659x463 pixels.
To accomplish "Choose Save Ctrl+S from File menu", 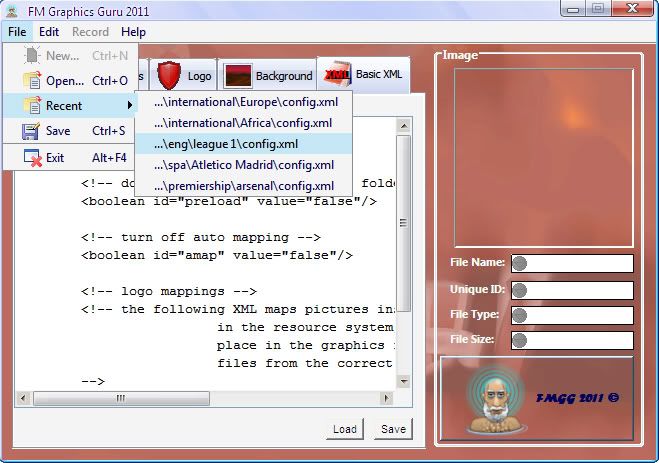I will (71, 131).
